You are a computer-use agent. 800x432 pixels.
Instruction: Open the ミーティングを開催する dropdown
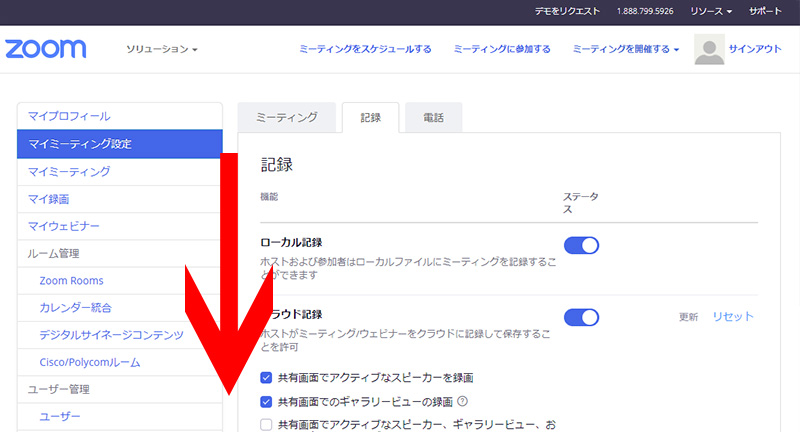626,49
